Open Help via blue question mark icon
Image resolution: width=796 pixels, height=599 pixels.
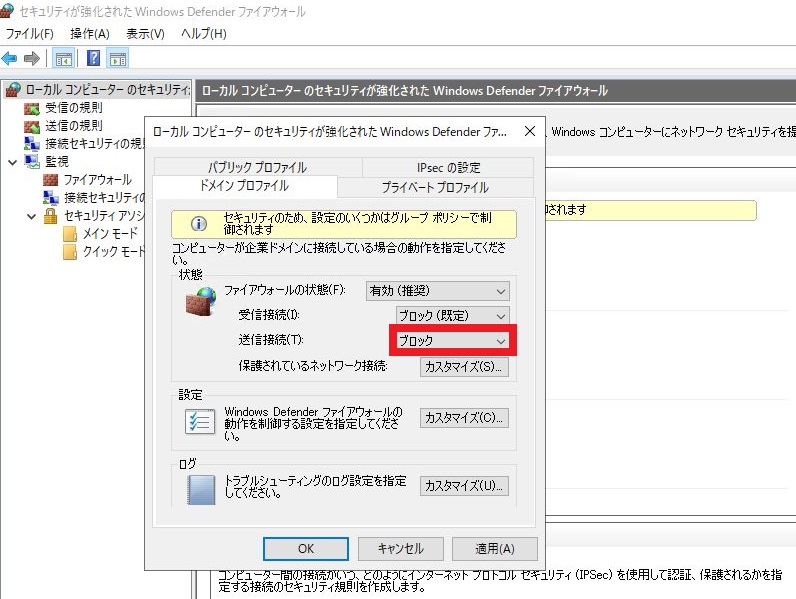(x=93, y=58)
